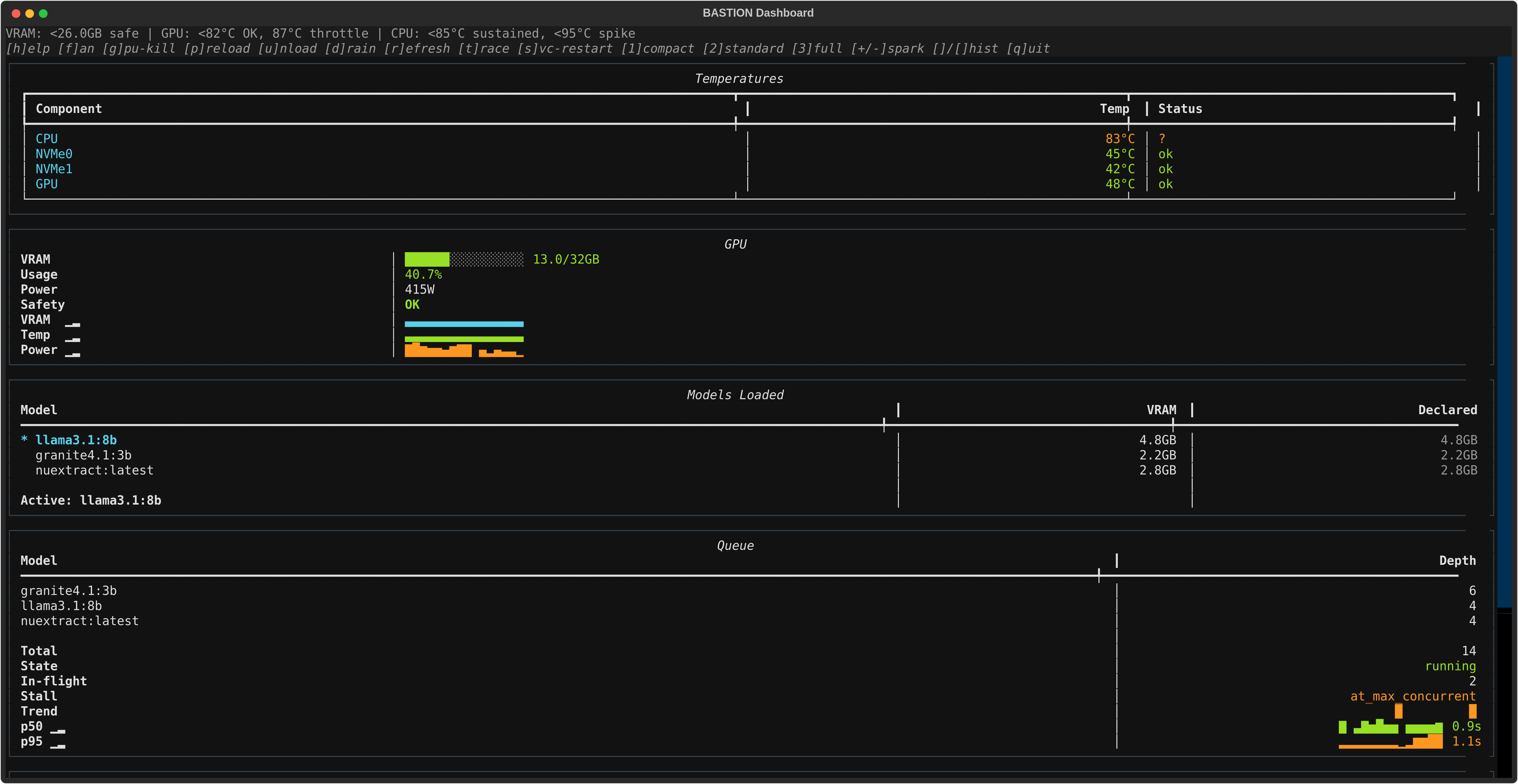Click the 0.9s p50 latency value
Image resolution: width=1518 pixels, height=784 pixels.
(1466, 726)
